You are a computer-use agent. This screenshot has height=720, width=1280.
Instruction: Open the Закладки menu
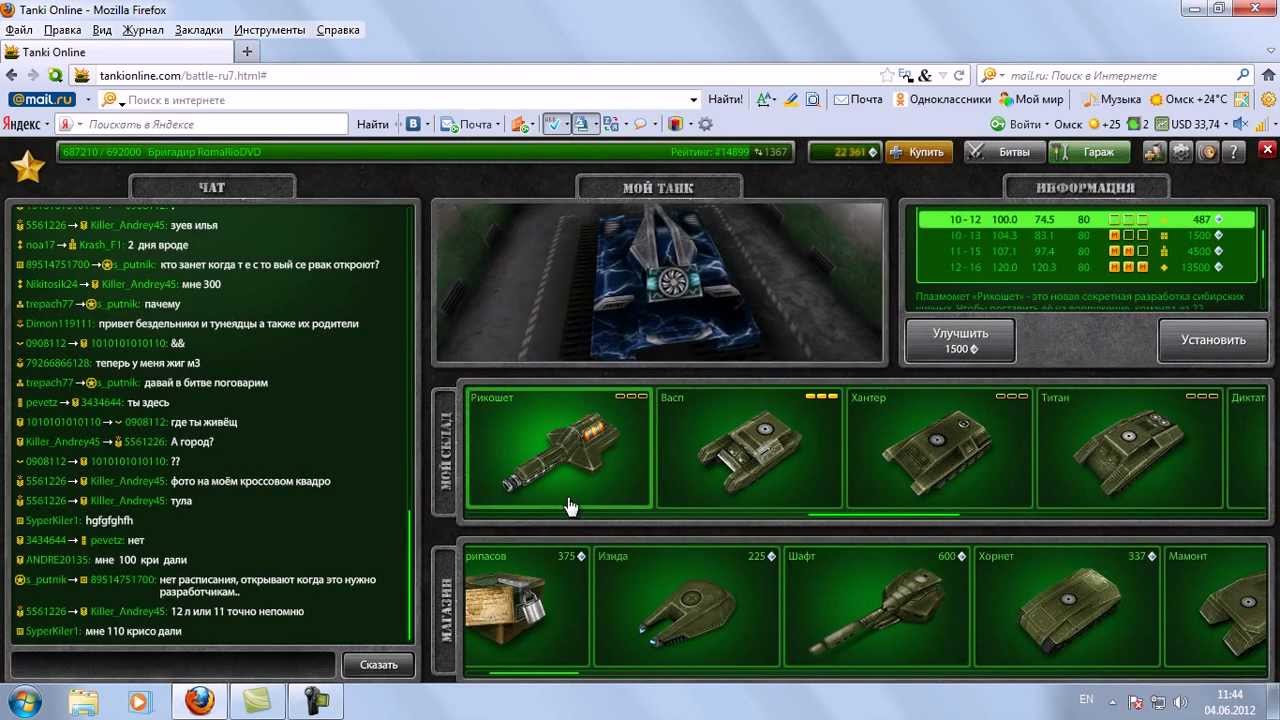[199, 30]
